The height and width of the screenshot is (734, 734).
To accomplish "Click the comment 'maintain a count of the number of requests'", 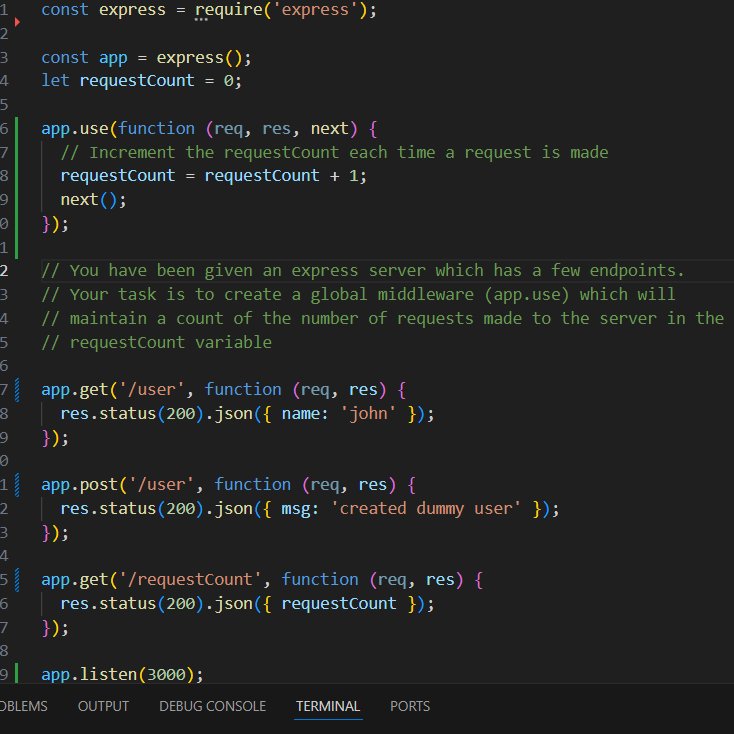I will pos(382,318).
